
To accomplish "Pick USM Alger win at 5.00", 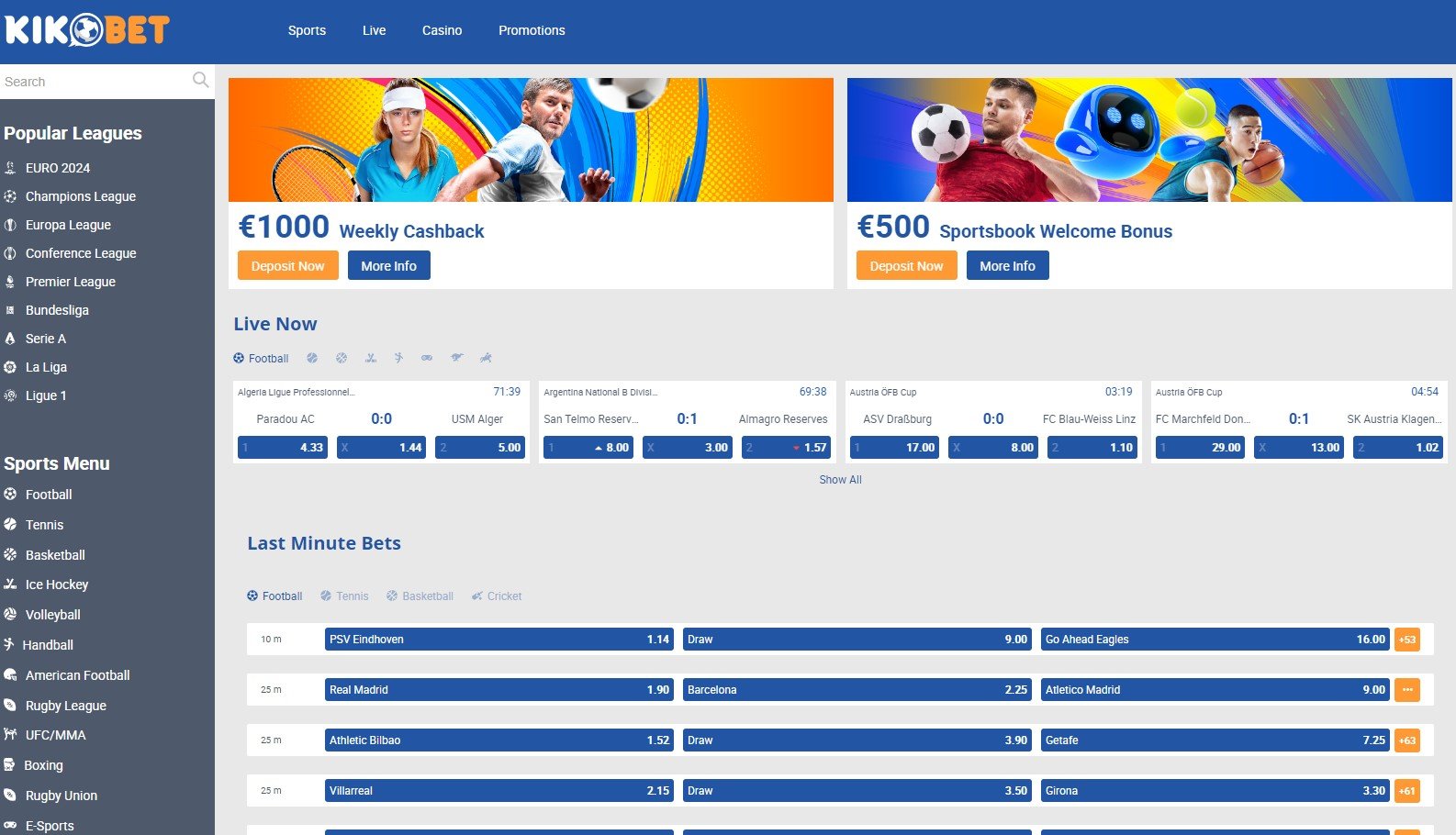I will [480, 448].
